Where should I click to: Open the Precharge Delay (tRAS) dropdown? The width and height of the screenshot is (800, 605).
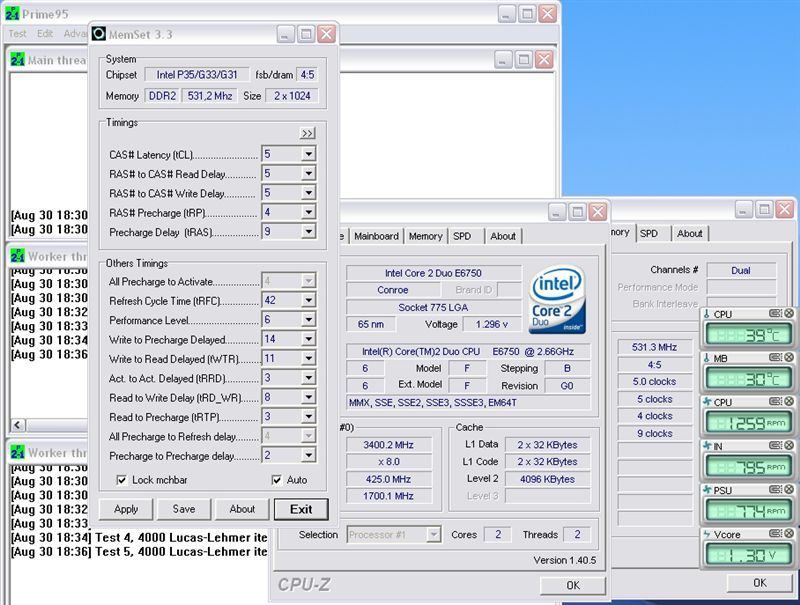308,232
